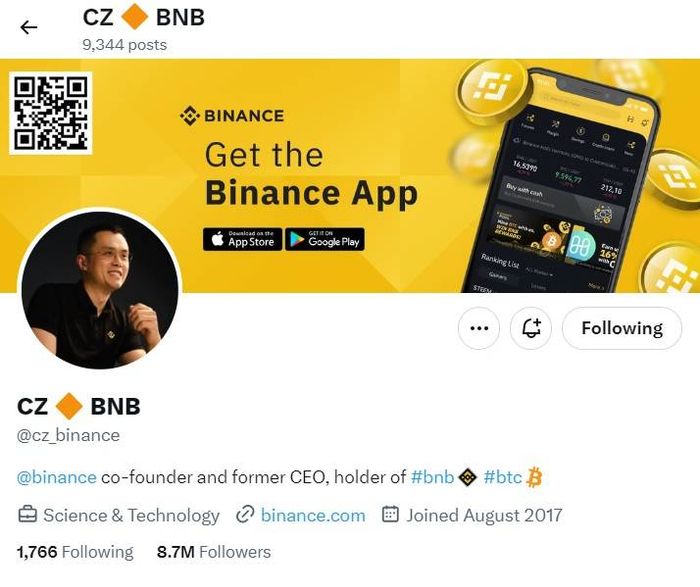Viewport: 700px width, 587px height.
Task: Click the Science & Technology briefcase icon
Action: point(27,515)
